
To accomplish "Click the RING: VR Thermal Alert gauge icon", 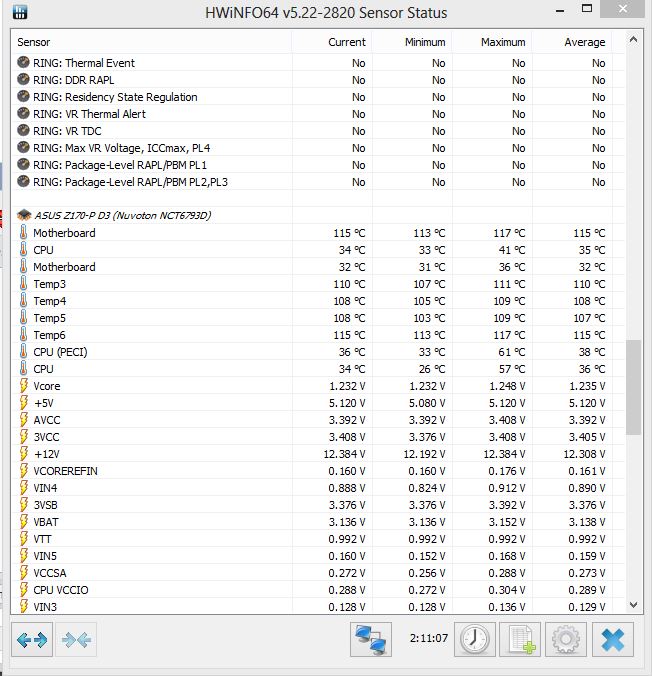I will [23, 113].
